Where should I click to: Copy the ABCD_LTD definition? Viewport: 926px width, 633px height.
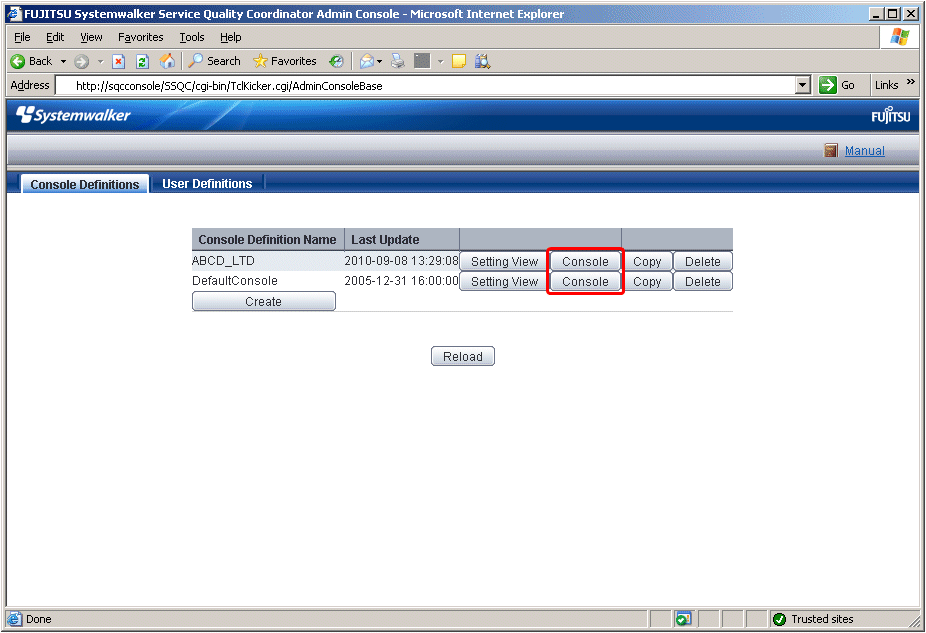[x=647, y=262]
